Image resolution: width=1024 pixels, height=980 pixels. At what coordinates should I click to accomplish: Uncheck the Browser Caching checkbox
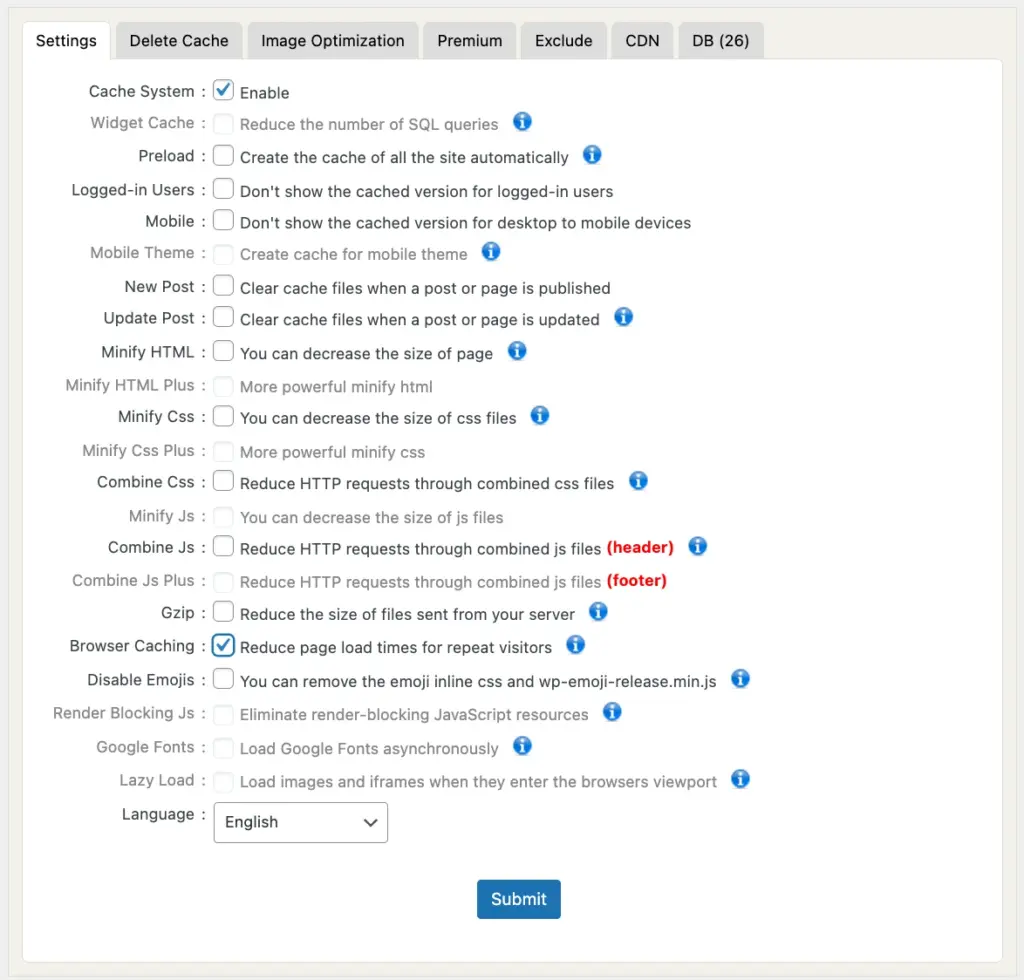tap(223, 645)
